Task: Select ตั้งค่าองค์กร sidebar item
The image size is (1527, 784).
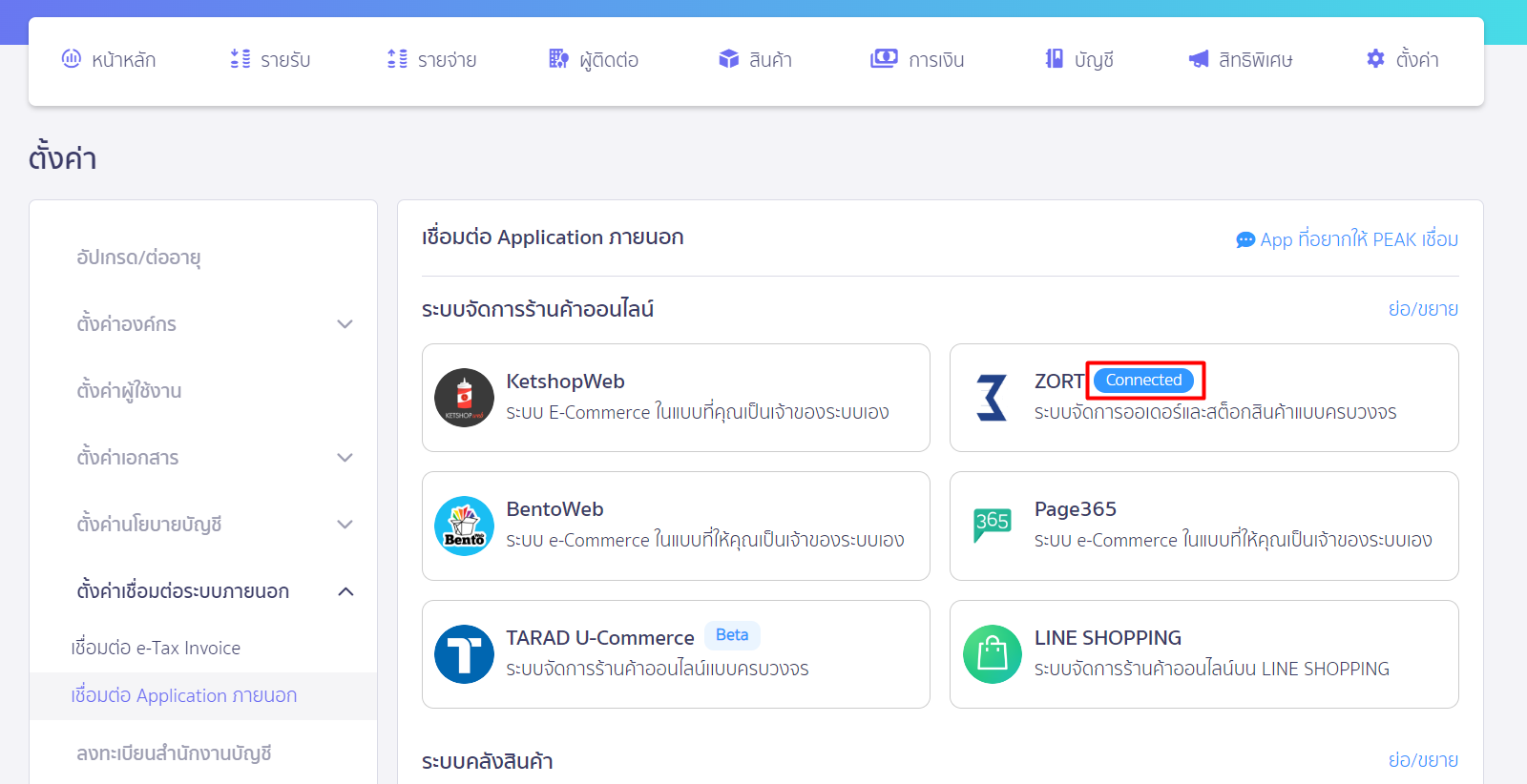Action: coord(126,324)
